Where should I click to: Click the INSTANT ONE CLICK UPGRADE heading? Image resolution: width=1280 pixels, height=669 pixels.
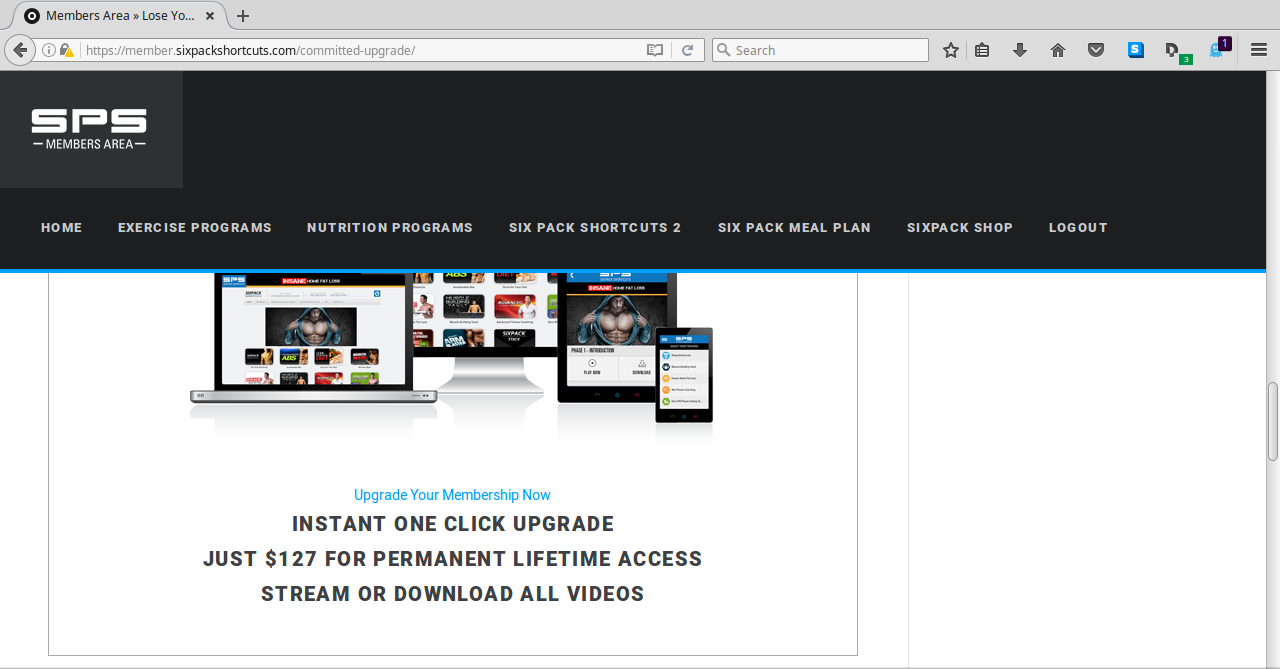pos(453,524)
